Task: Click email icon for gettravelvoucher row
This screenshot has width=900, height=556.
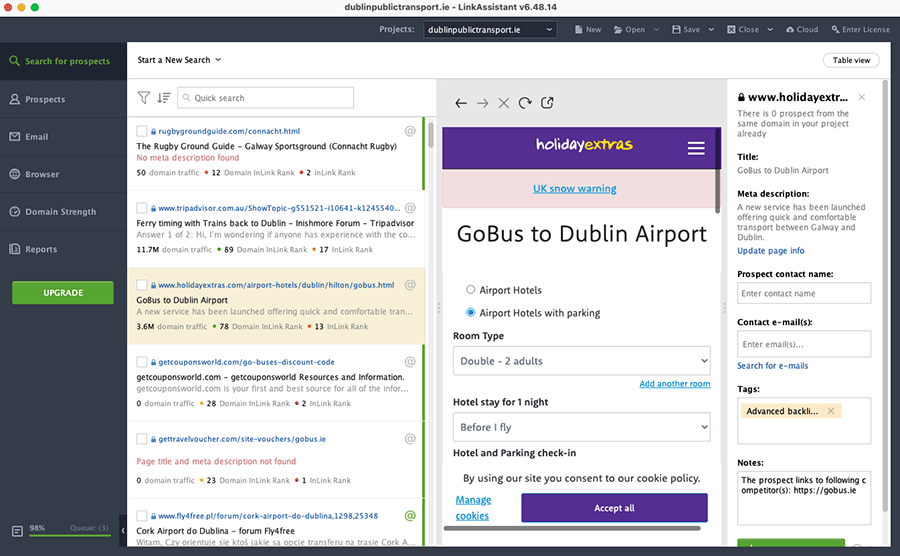Action: pyautogui.click(x=410, y=438)
